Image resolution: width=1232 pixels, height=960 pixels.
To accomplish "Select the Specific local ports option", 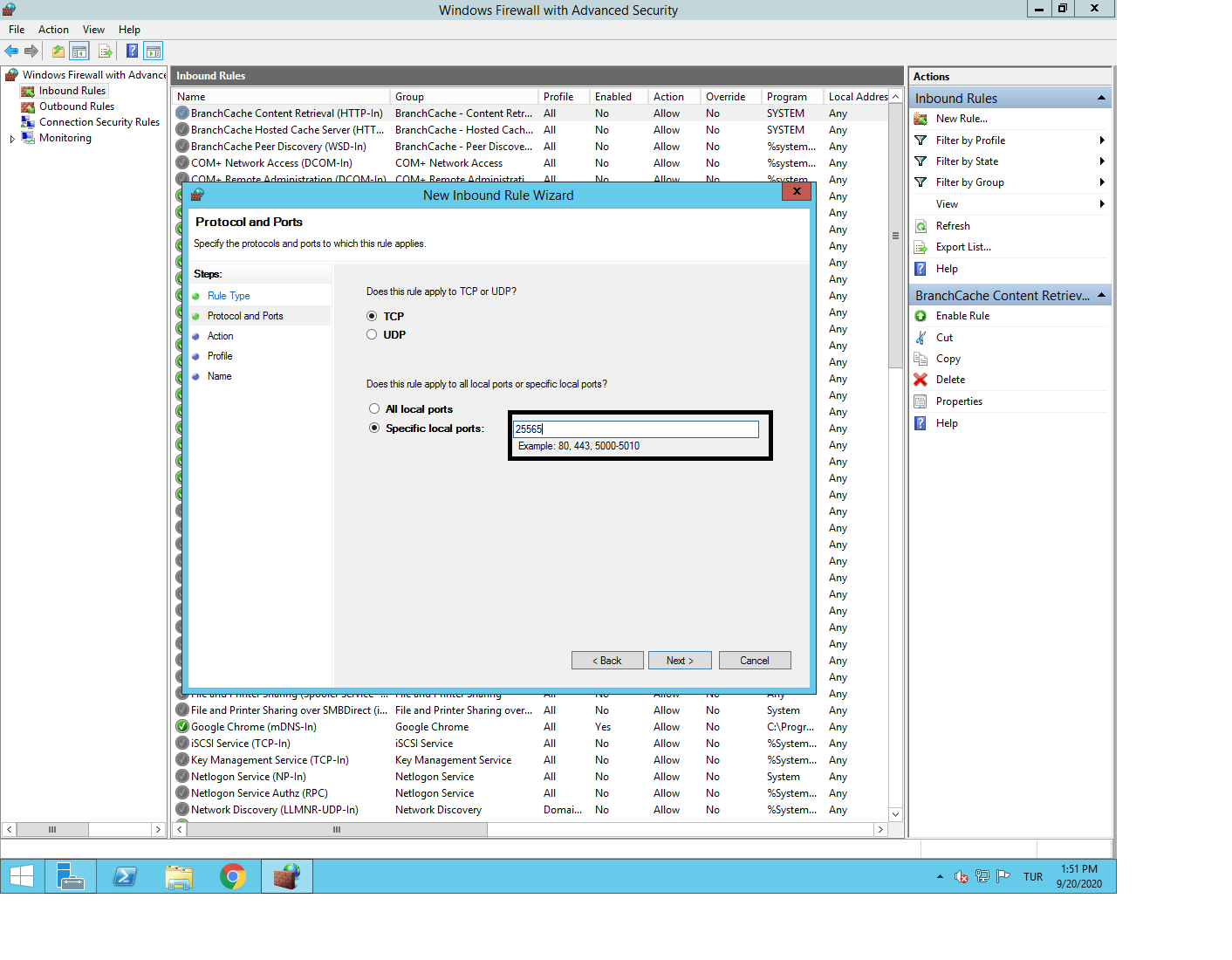I will point(374,428).
